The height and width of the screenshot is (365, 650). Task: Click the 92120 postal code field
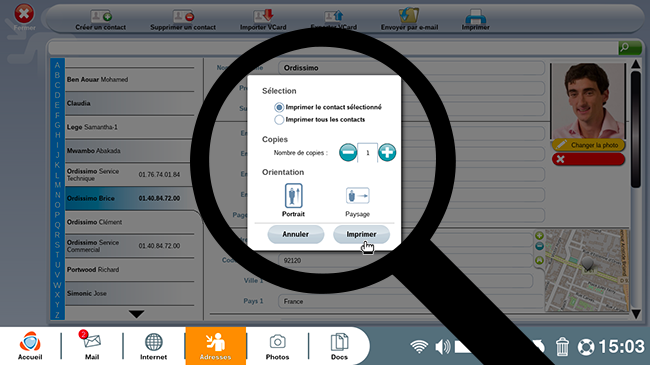405,260
